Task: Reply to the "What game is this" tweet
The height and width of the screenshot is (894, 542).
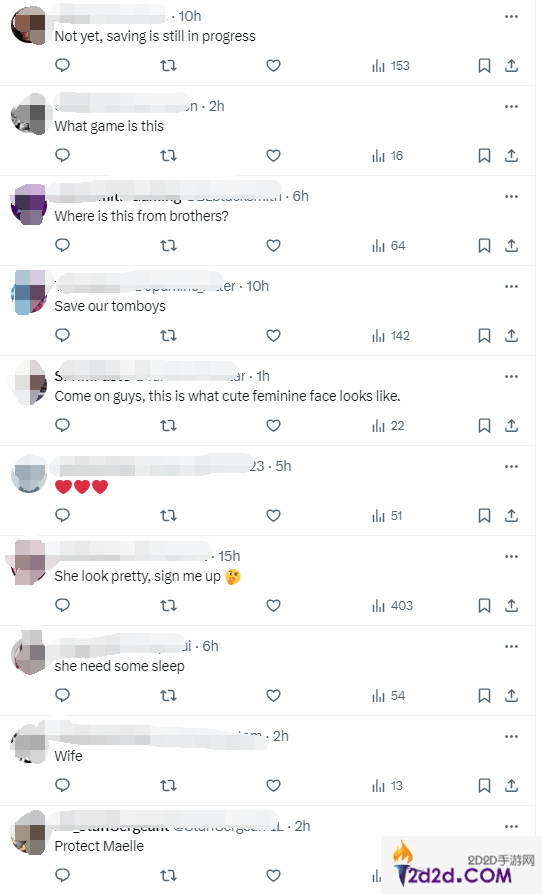Action: 62,155
